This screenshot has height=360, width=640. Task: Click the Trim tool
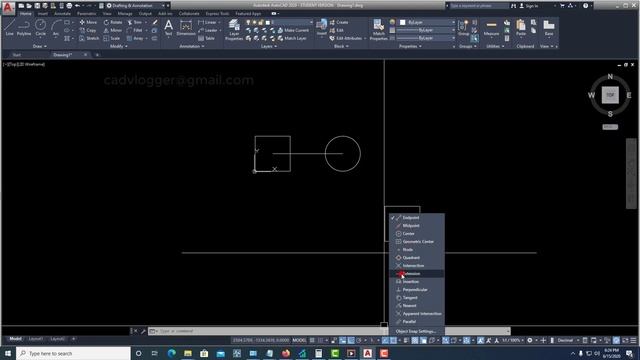tap(134, 22)
